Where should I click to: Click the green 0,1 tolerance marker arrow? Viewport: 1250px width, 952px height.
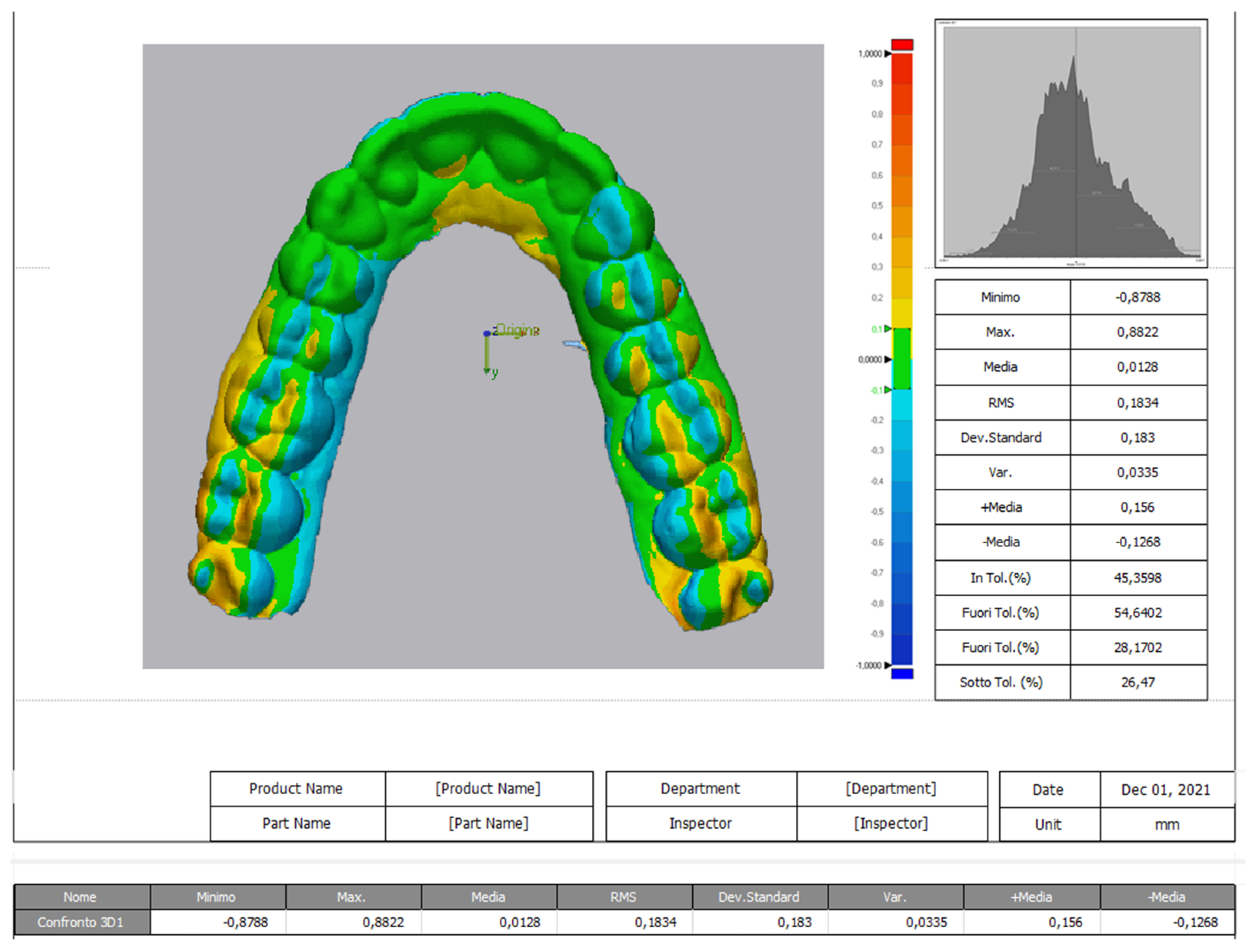[x=888, y=329]
